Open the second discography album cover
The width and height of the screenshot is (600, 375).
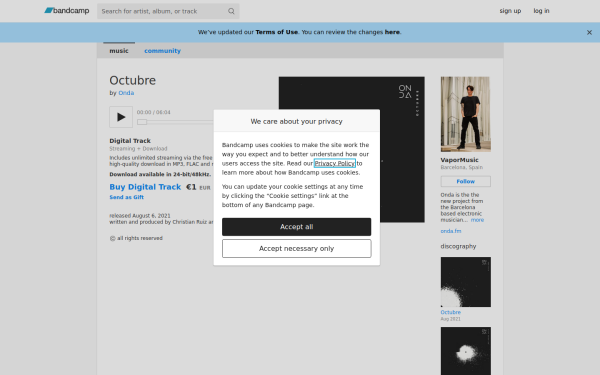466,351
